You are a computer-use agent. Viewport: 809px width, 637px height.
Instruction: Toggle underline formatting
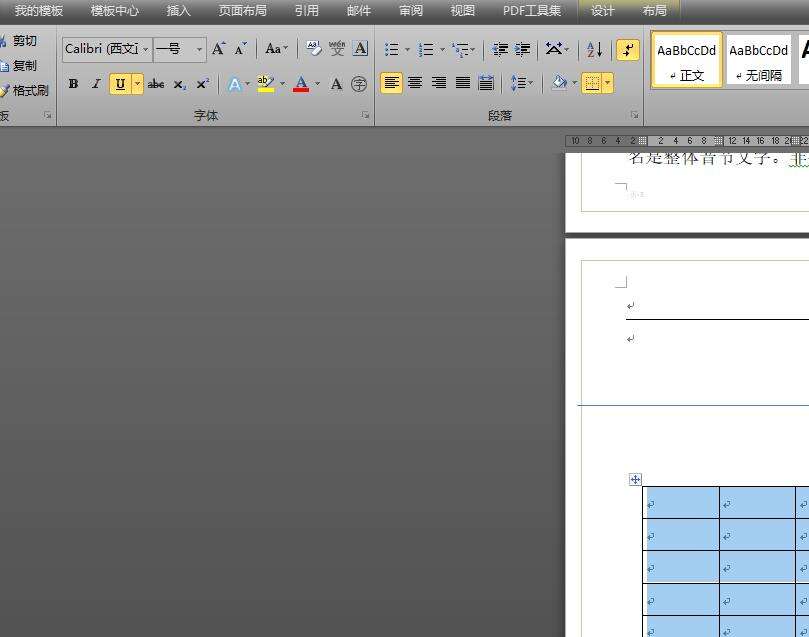click(120, 84)
